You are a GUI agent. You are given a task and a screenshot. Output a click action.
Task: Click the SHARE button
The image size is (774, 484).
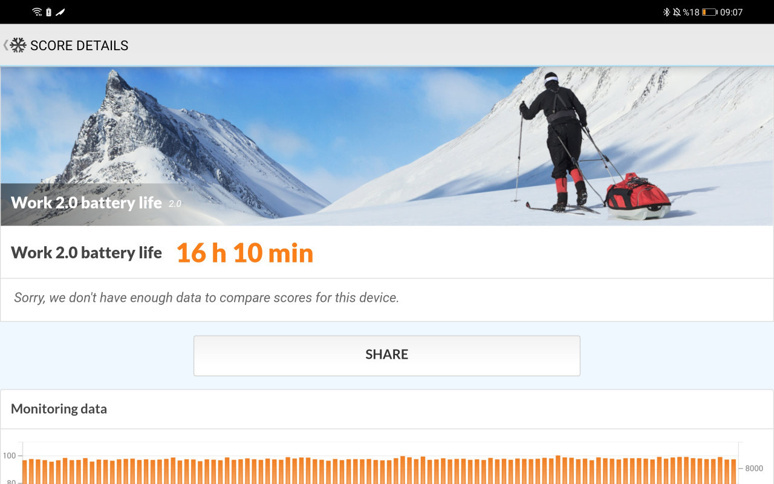387,355
